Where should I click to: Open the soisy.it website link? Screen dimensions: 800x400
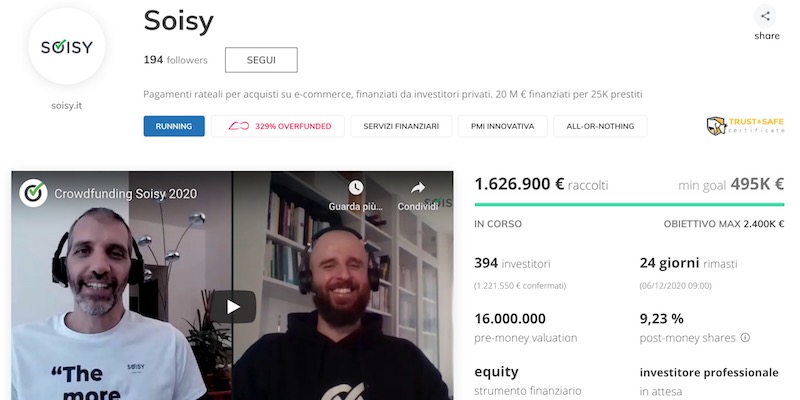[x=66, y=106]
